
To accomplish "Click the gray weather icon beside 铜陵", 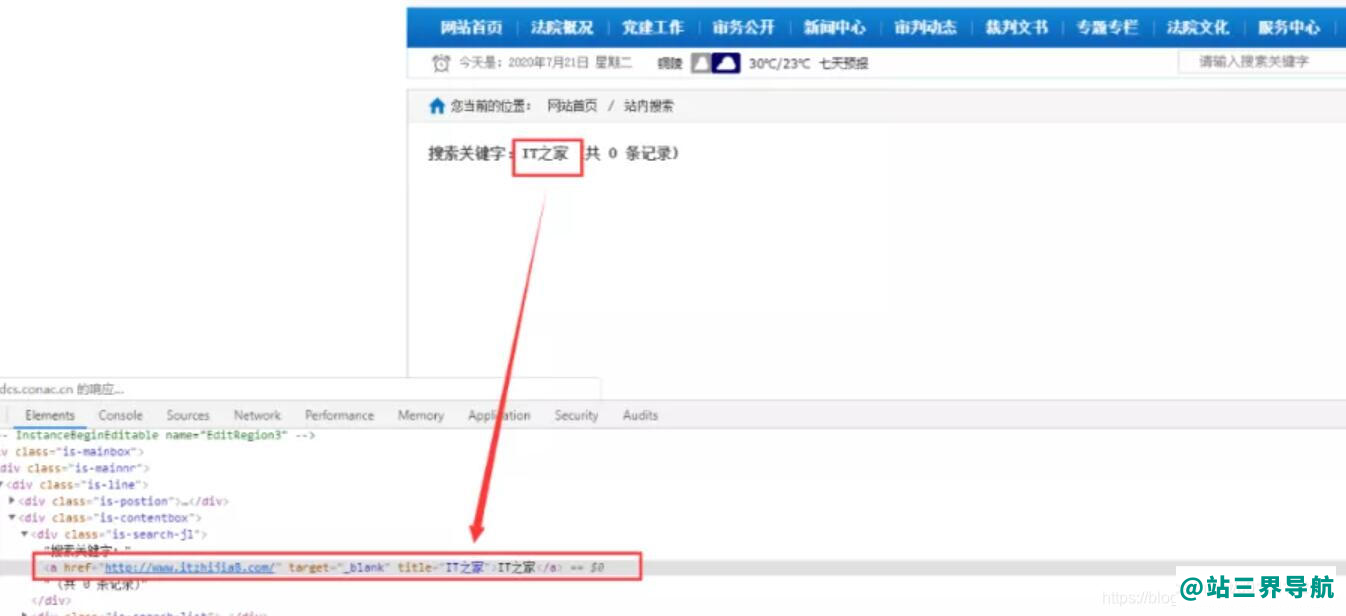I will (x=702, y=63).
